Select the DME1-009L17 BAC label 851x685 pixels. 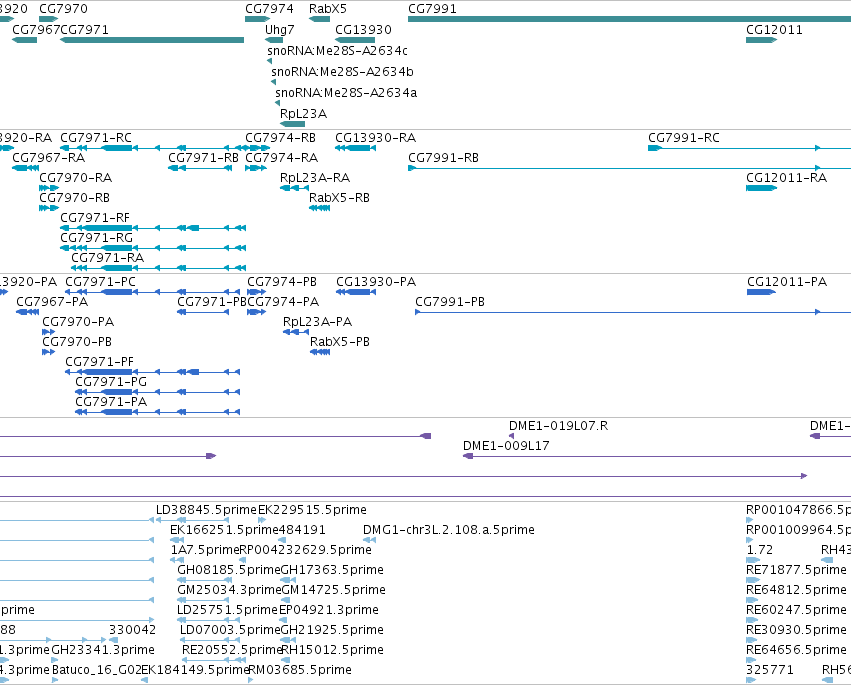tap(506, 446)
